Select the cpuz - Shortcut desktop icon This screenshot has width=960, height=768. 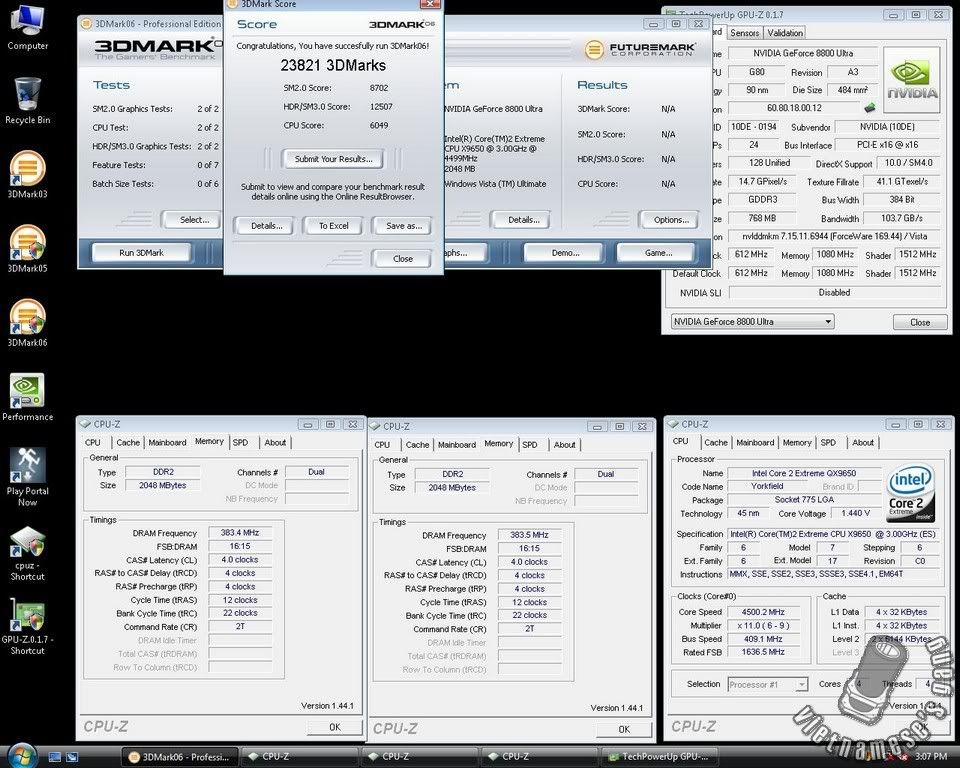28,553
